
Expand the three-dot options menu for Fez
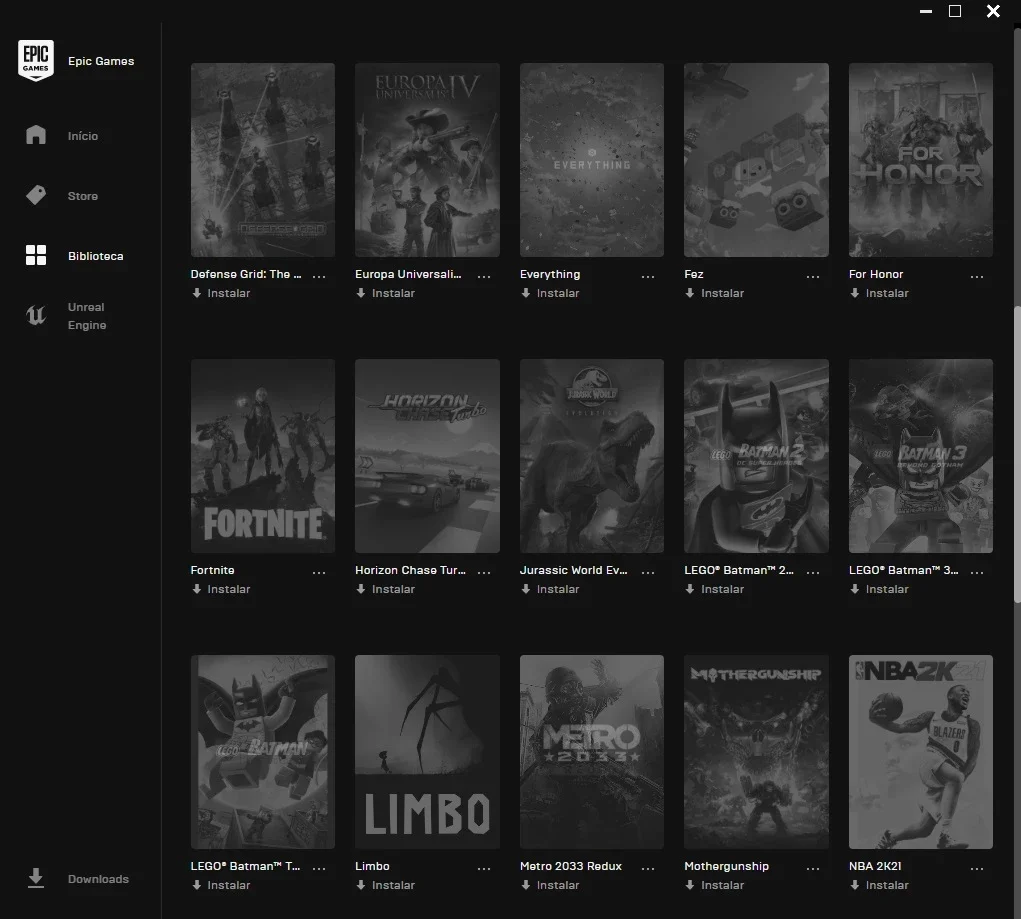(813, 276)
